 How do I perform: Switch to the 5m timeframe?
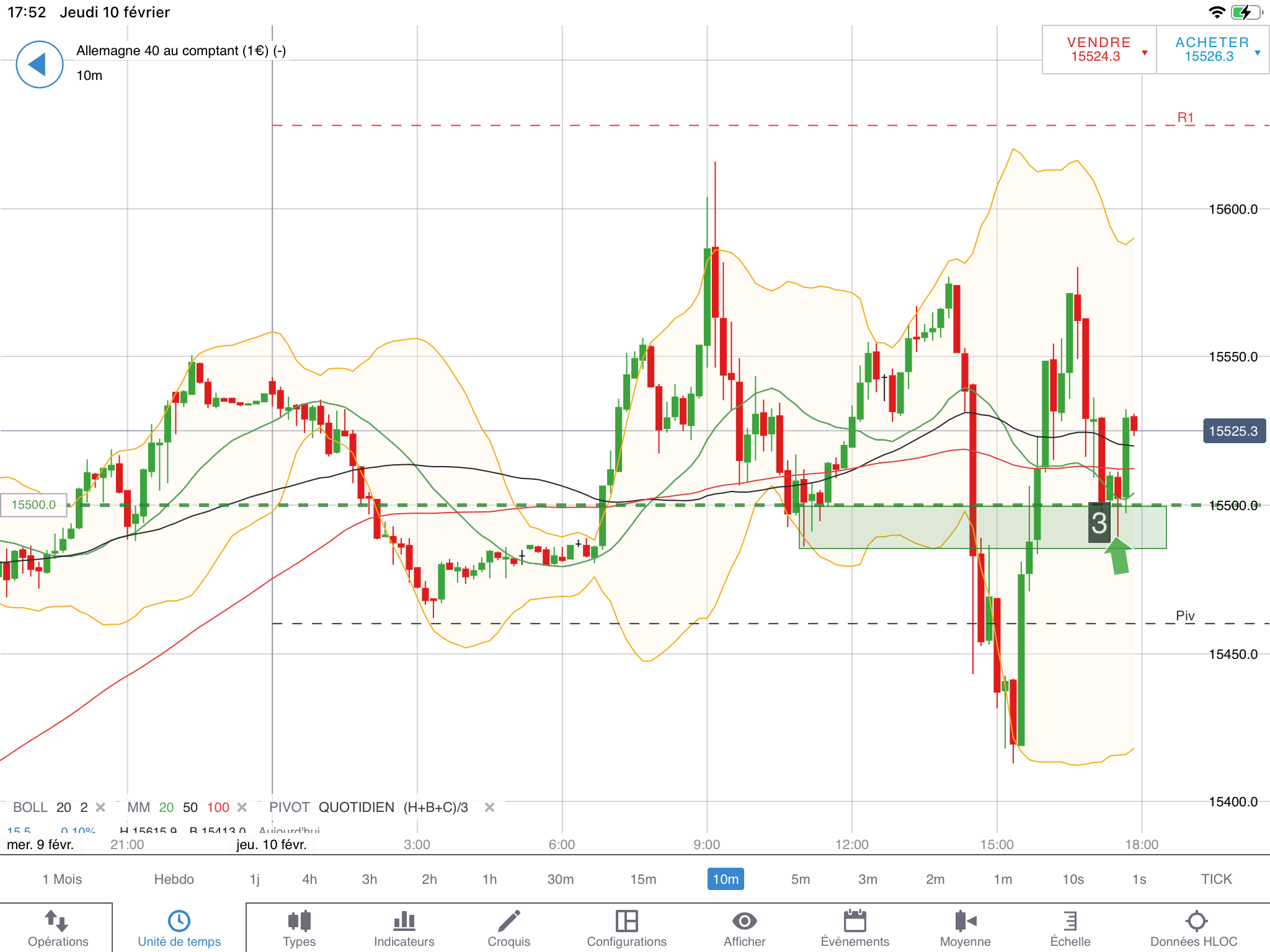tap(800, 879)
